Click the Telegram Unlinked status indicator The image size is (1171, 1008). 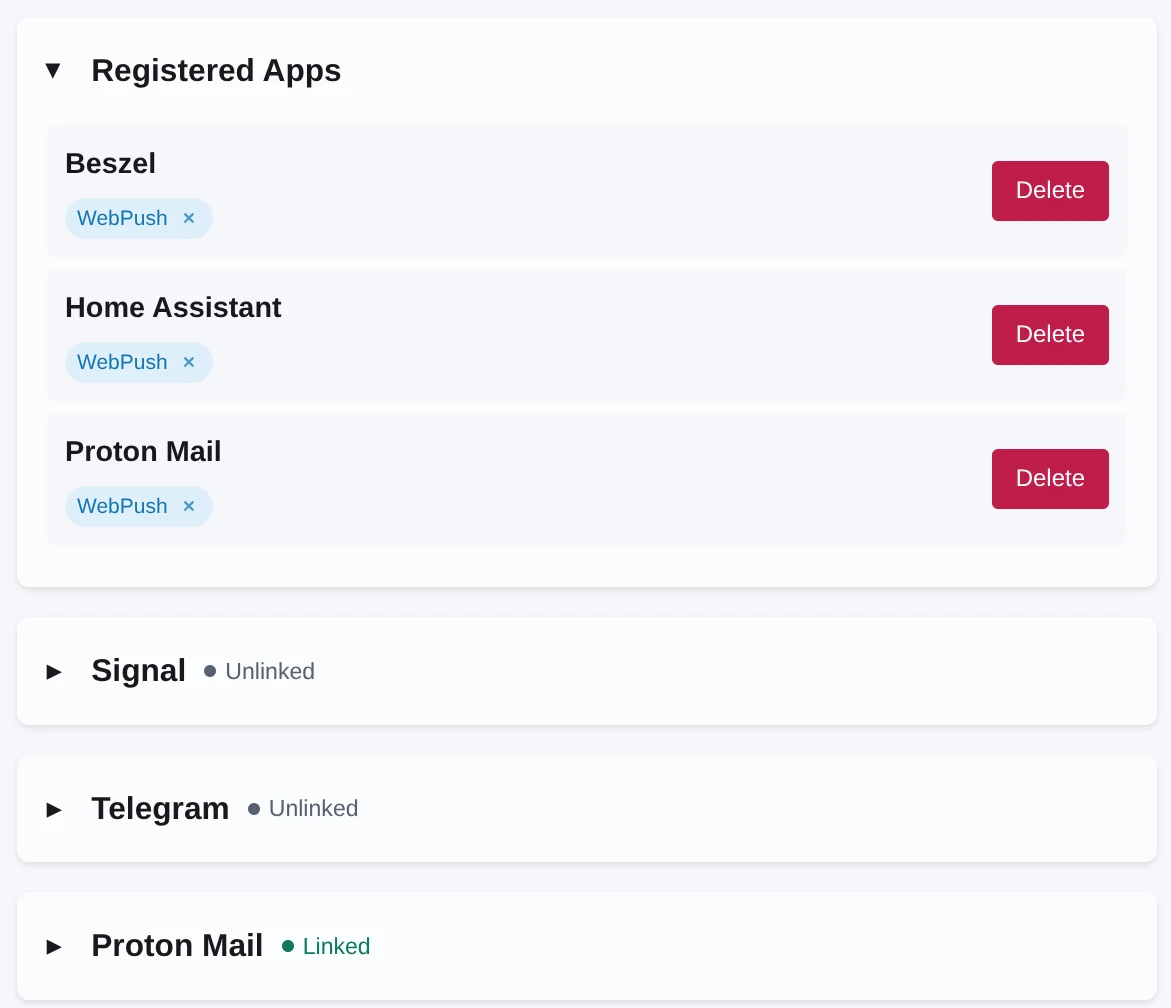coord(303,809)
